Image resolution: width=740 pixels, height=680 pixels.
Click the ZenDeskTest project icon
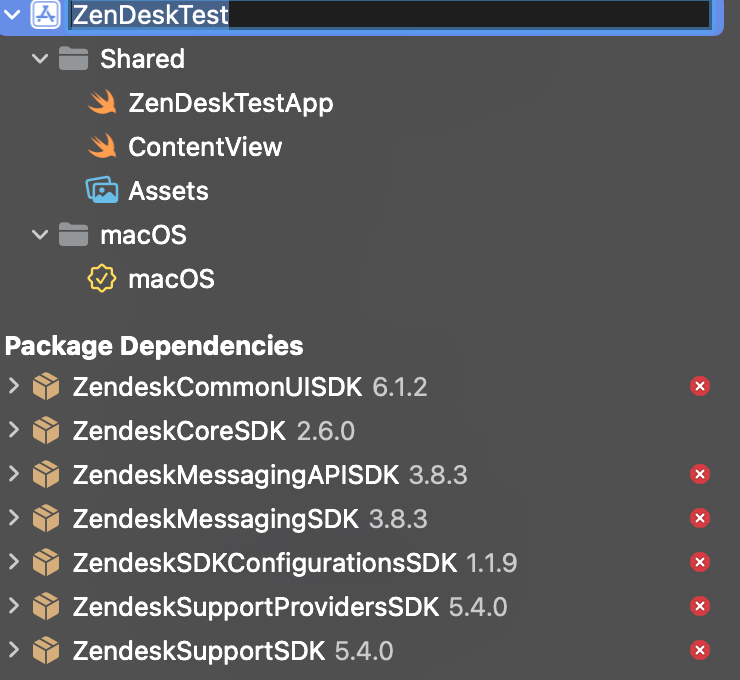45,15
